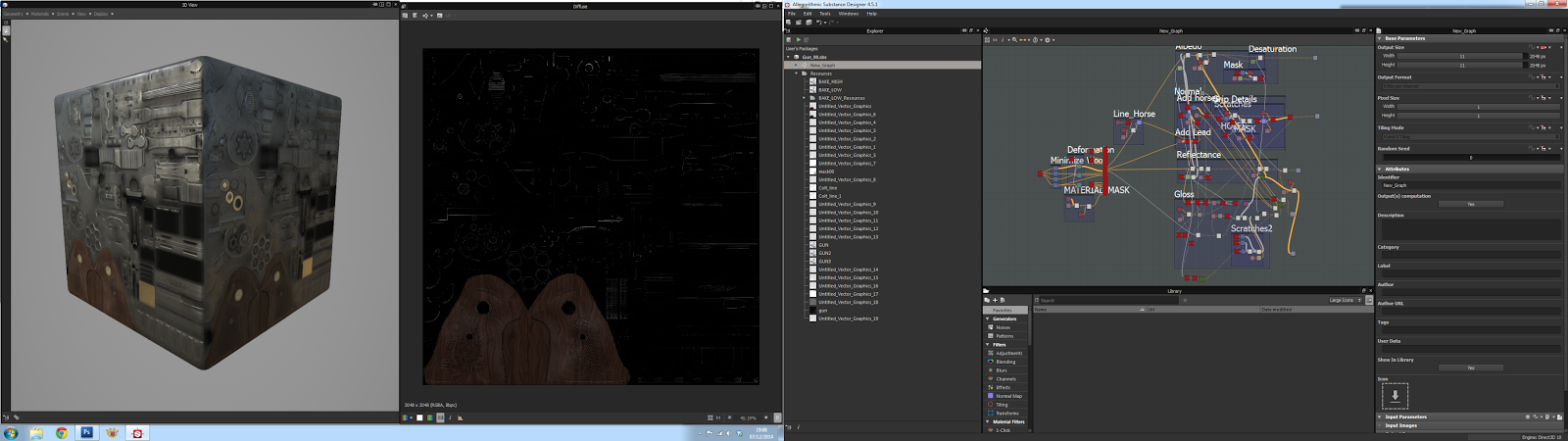Open the File menu
This screenshot has width=1568, height=441.
(x=792, y=14)
